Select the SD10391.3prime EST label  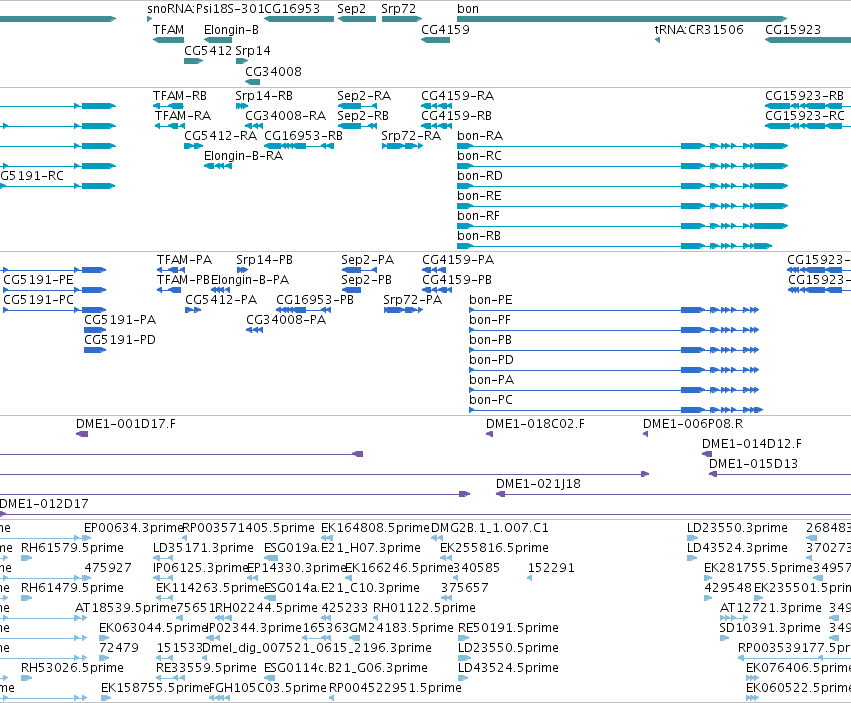(x=770, y=628)
